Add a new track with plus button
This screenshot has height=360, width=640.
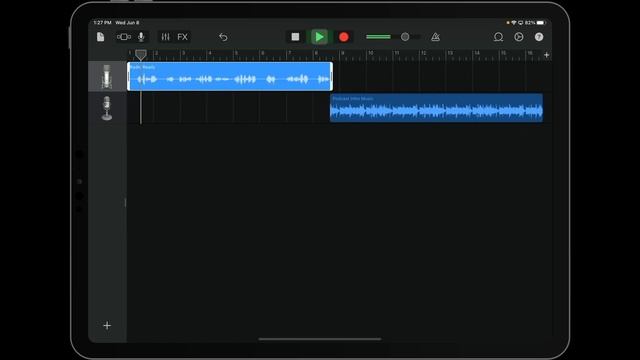(x=107, y=325)
